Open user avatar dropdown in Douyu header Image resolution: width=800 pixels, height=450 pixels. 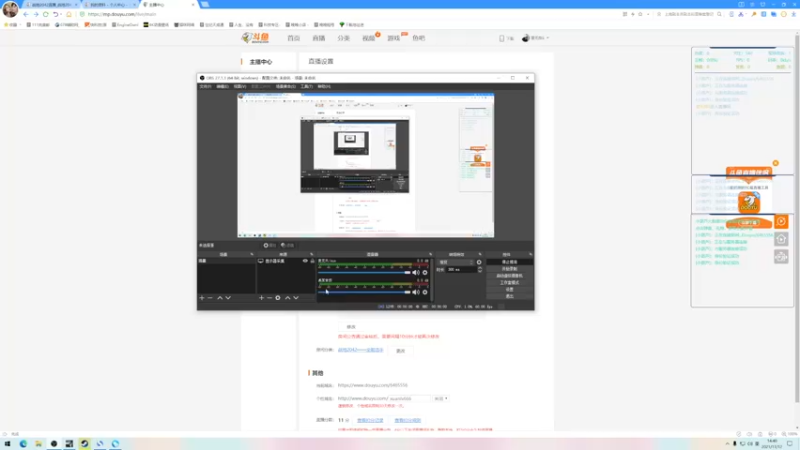[x=535, y=38]
